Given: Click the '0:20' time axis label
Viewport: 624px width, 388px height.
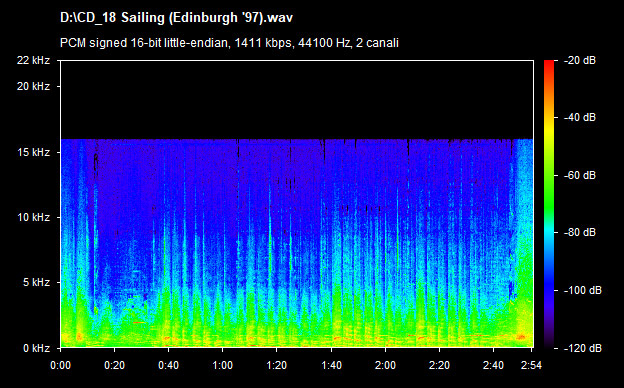Looking at the screenshot, I should tap(115, 365).
